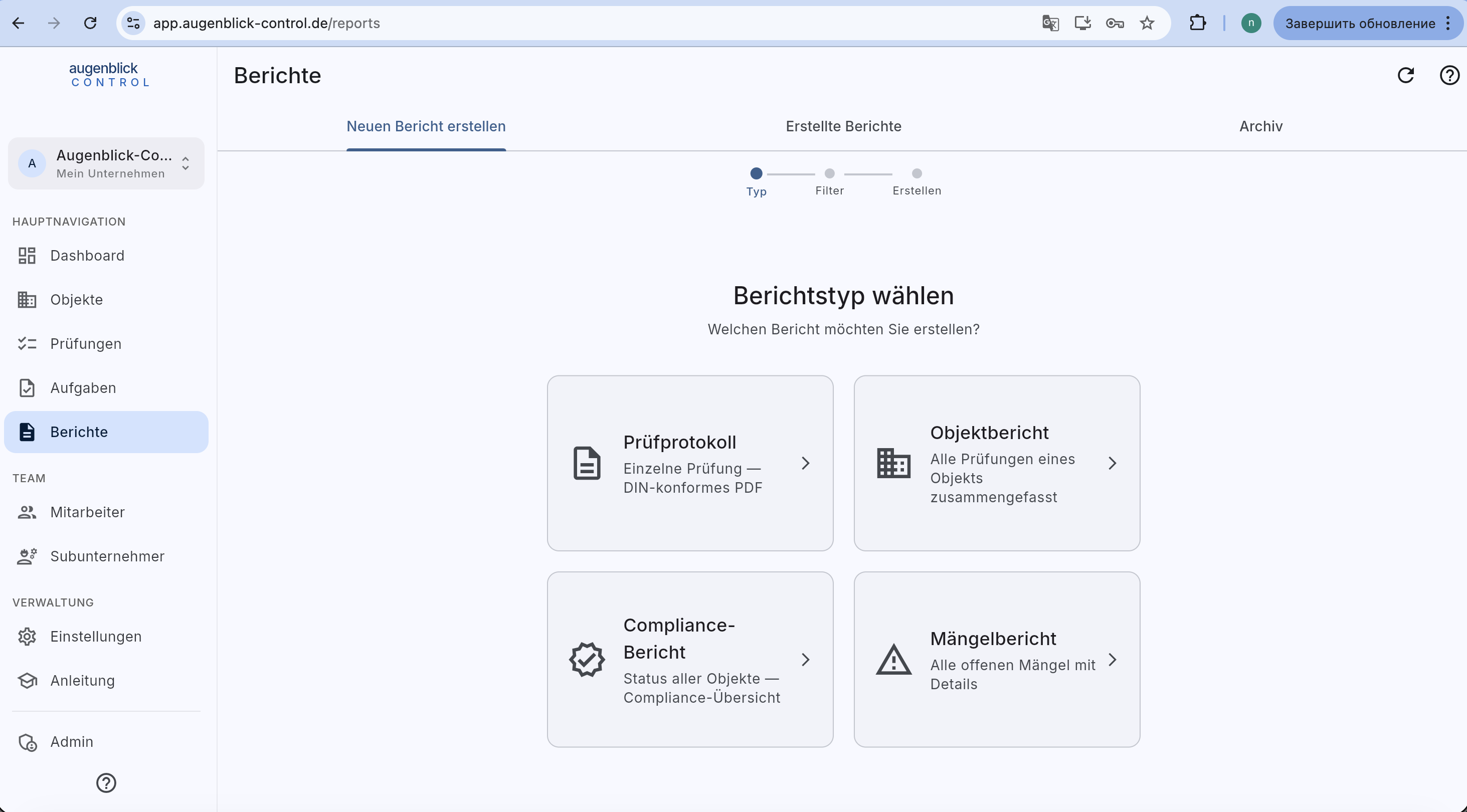This screenshot has height=812, width=1467.
Task: Open help icon at top right of Berichte
Action: point(1449,75)
